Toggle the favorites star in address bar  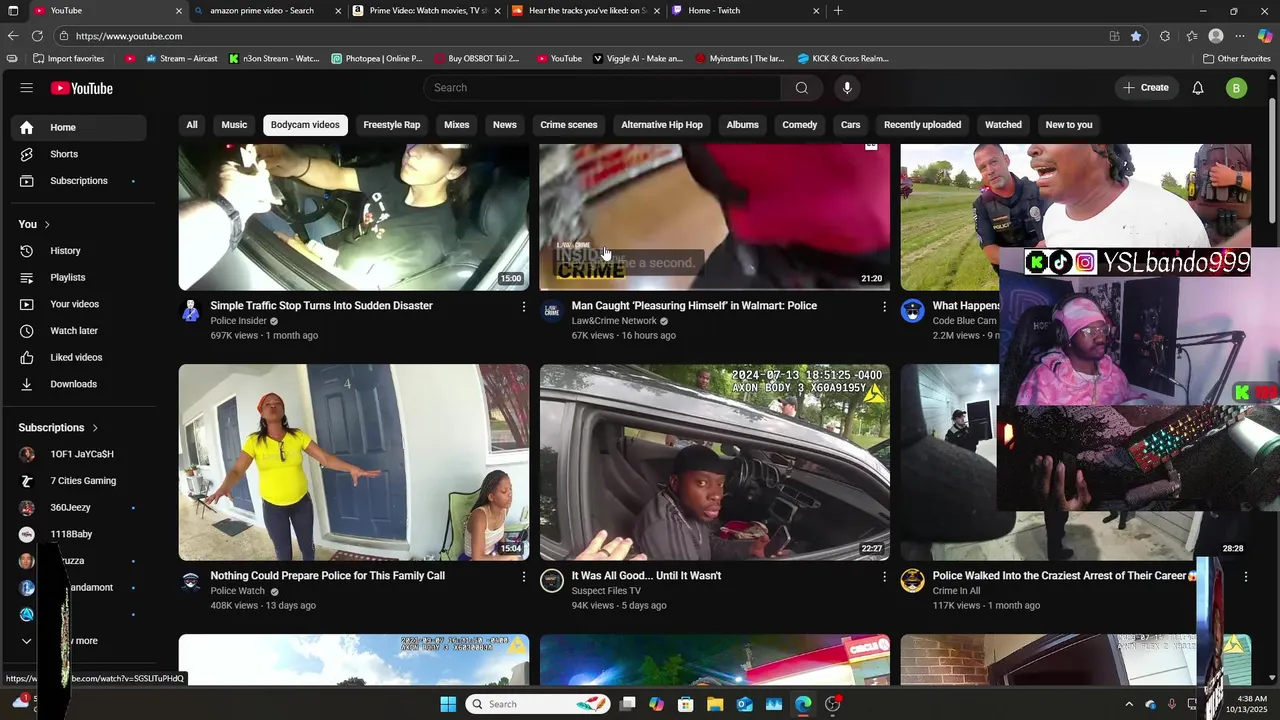point(1136,36)
